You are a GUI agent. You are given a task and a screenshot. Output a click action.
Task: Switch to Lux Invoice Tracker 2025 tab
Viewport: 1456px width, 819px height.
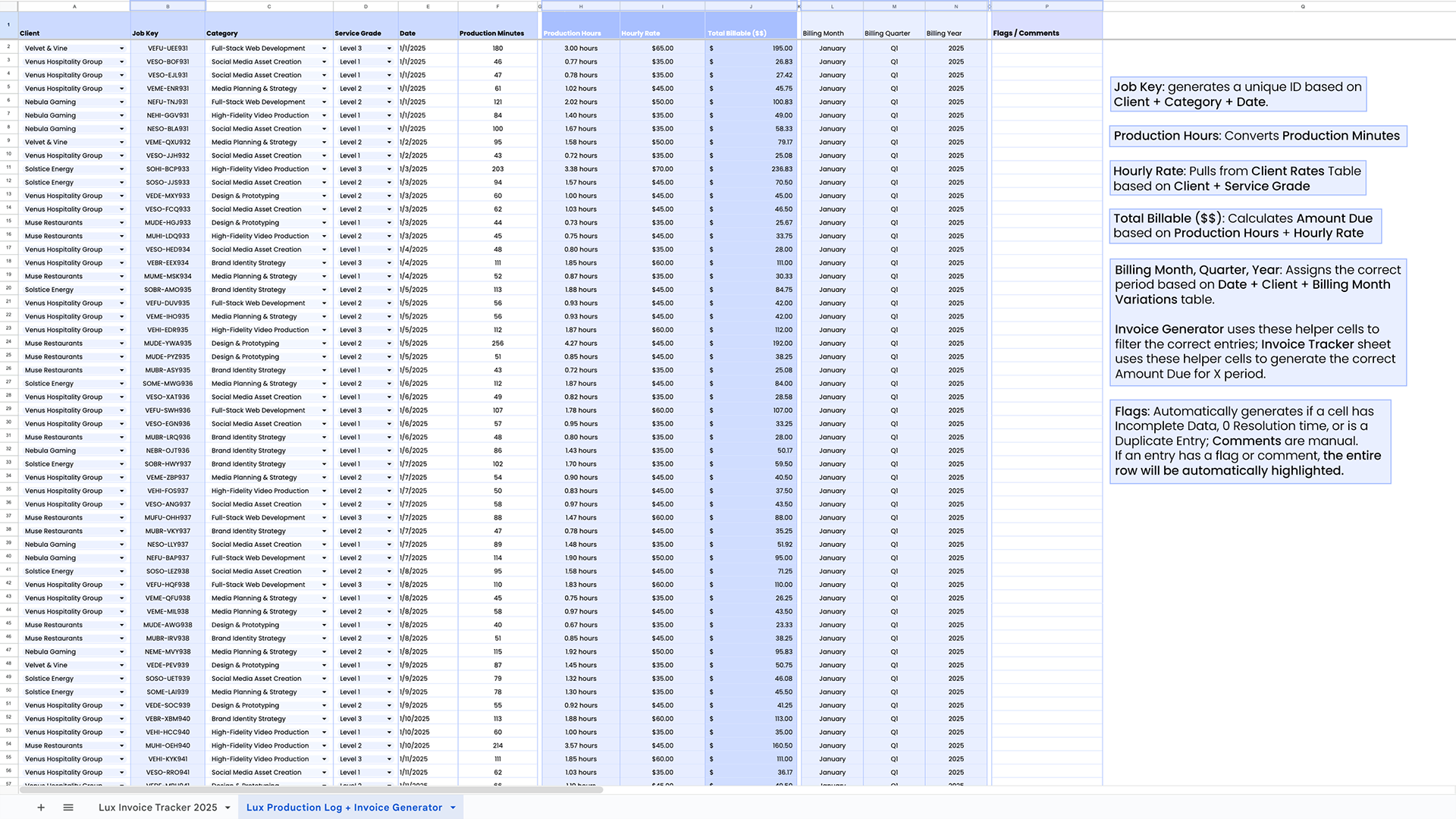click(x=158, y=808)
